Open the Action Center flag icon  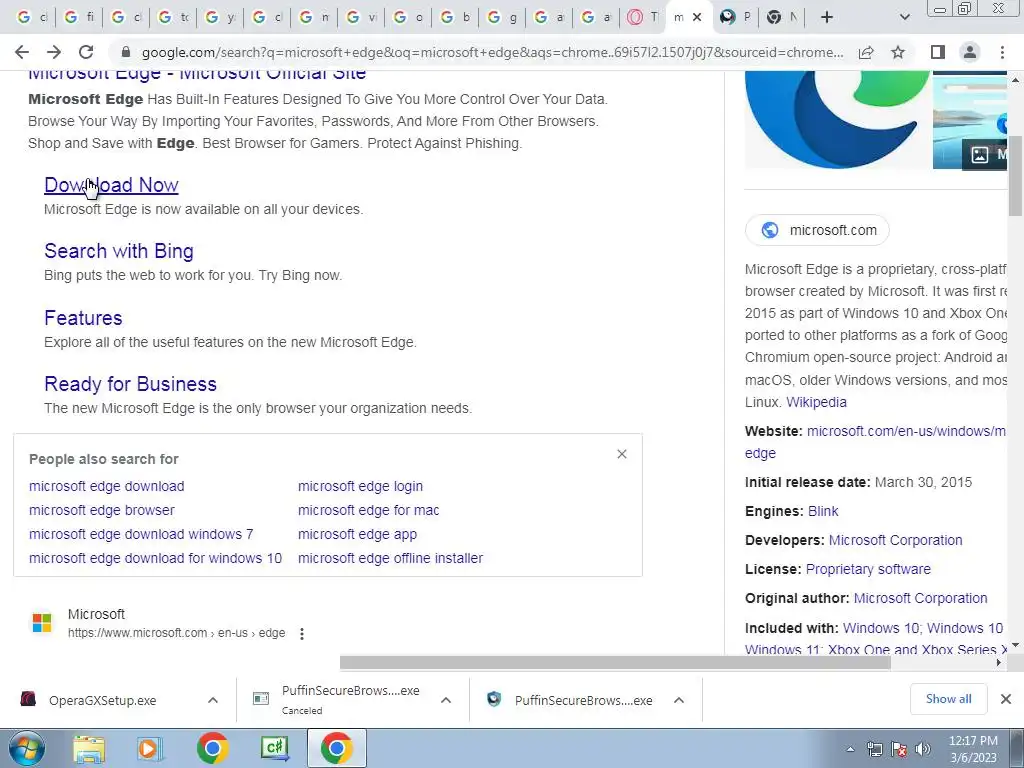pyautogui.click(x=899, y=749)
